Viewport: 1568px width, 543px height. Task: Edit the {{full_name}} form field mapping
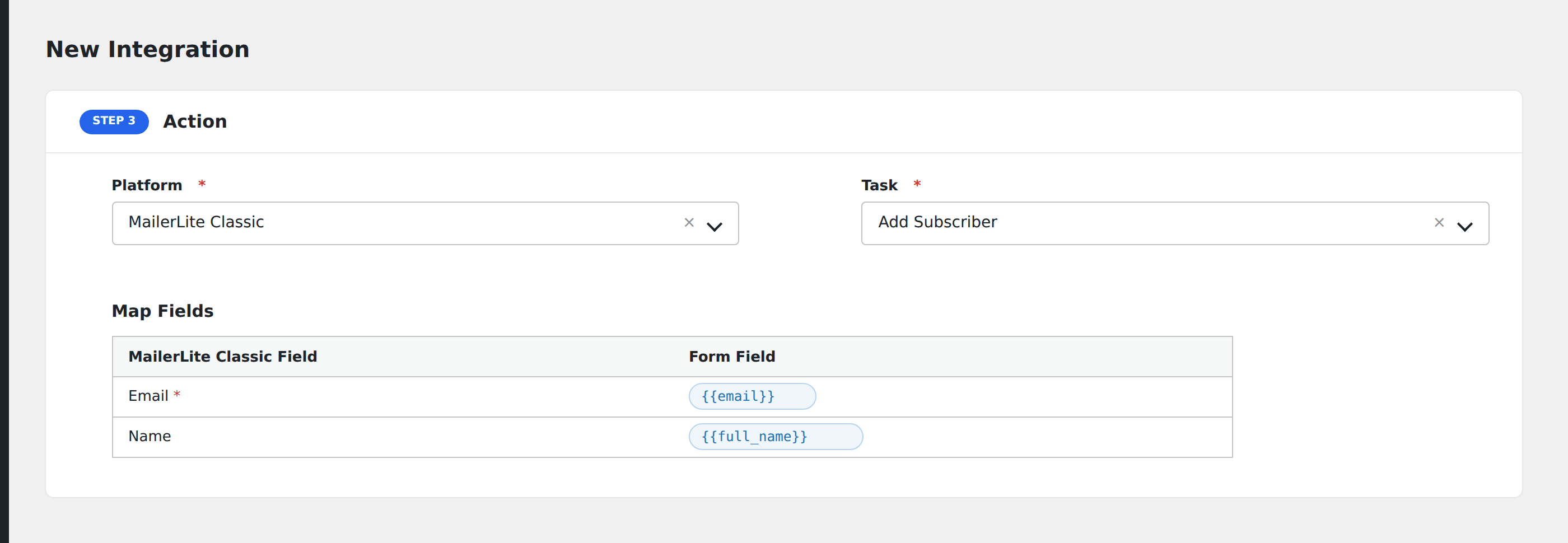(x=776, y=437)
